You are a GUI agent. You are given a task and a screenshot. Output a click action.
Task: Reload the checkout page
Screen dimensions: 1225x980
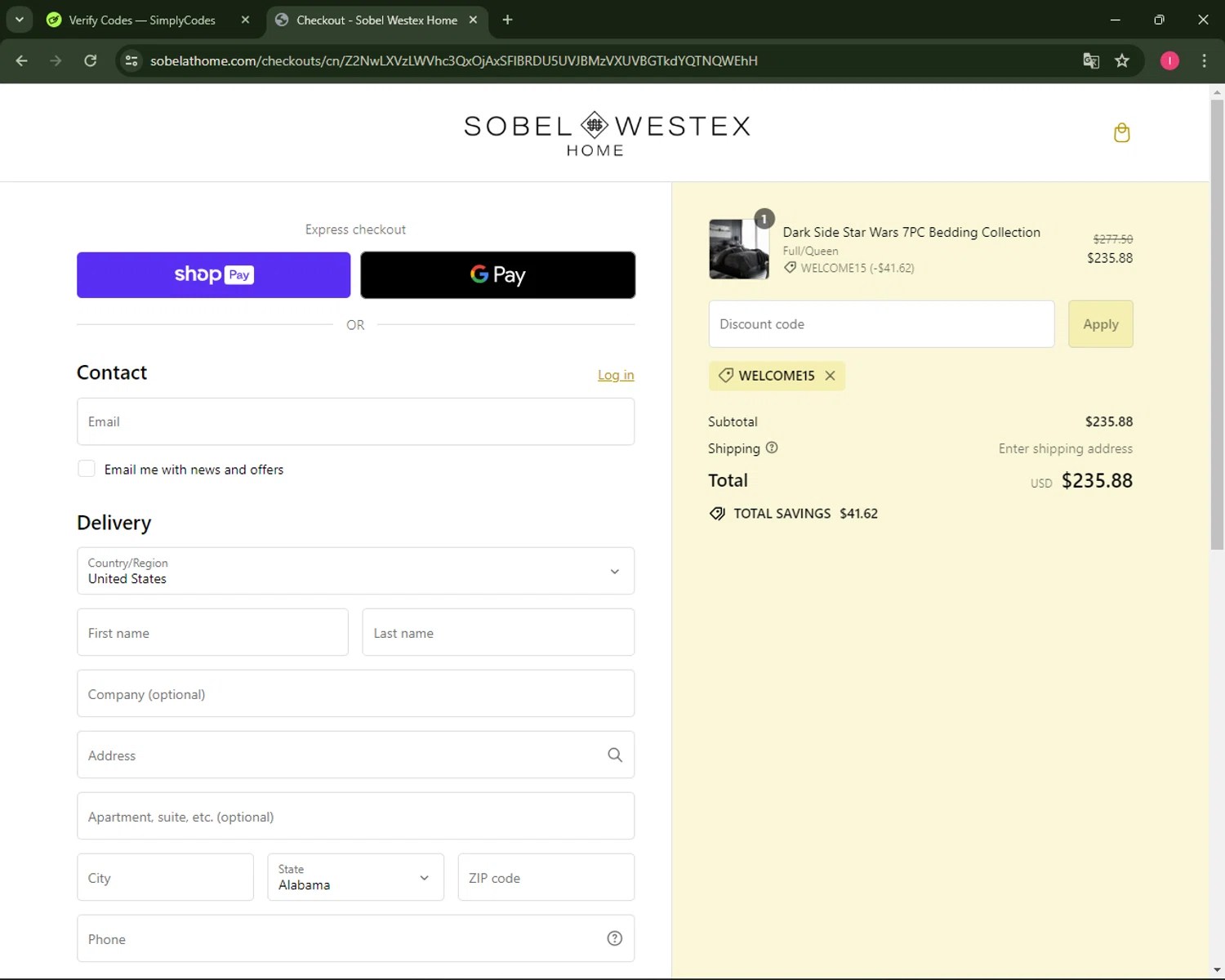(91, 60)
